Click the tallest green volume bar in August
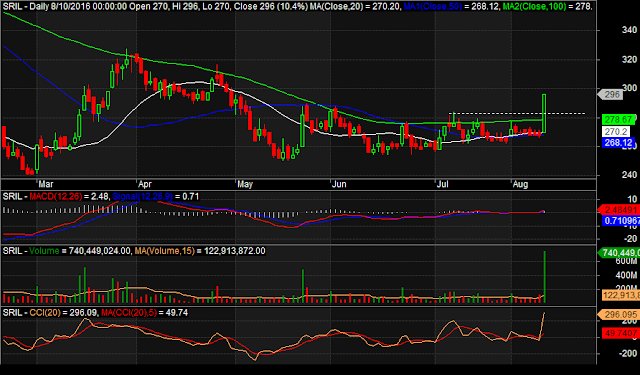The image size is (640, 375). point(544,277)
